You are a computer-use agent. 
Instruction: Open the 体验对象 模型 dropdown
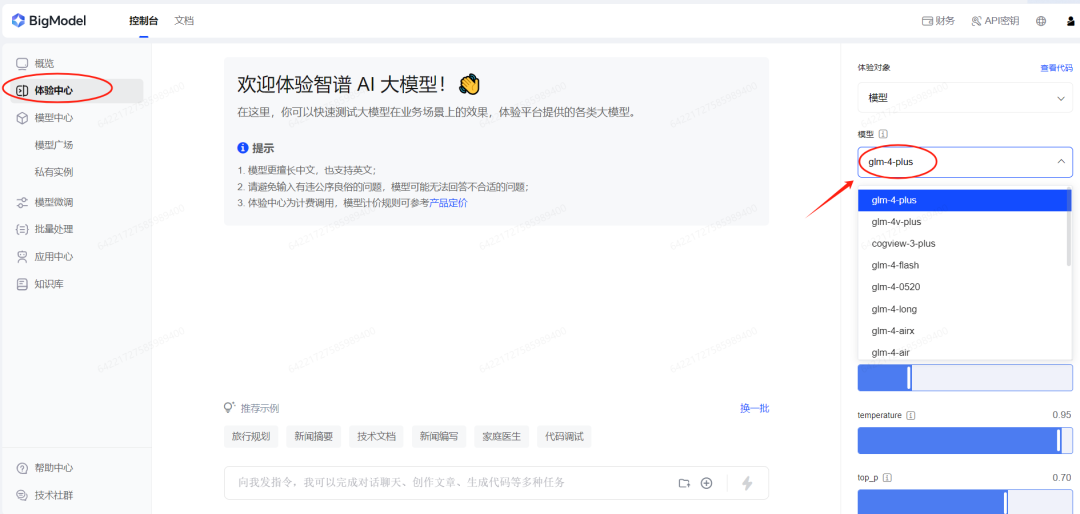coord(965,98)
